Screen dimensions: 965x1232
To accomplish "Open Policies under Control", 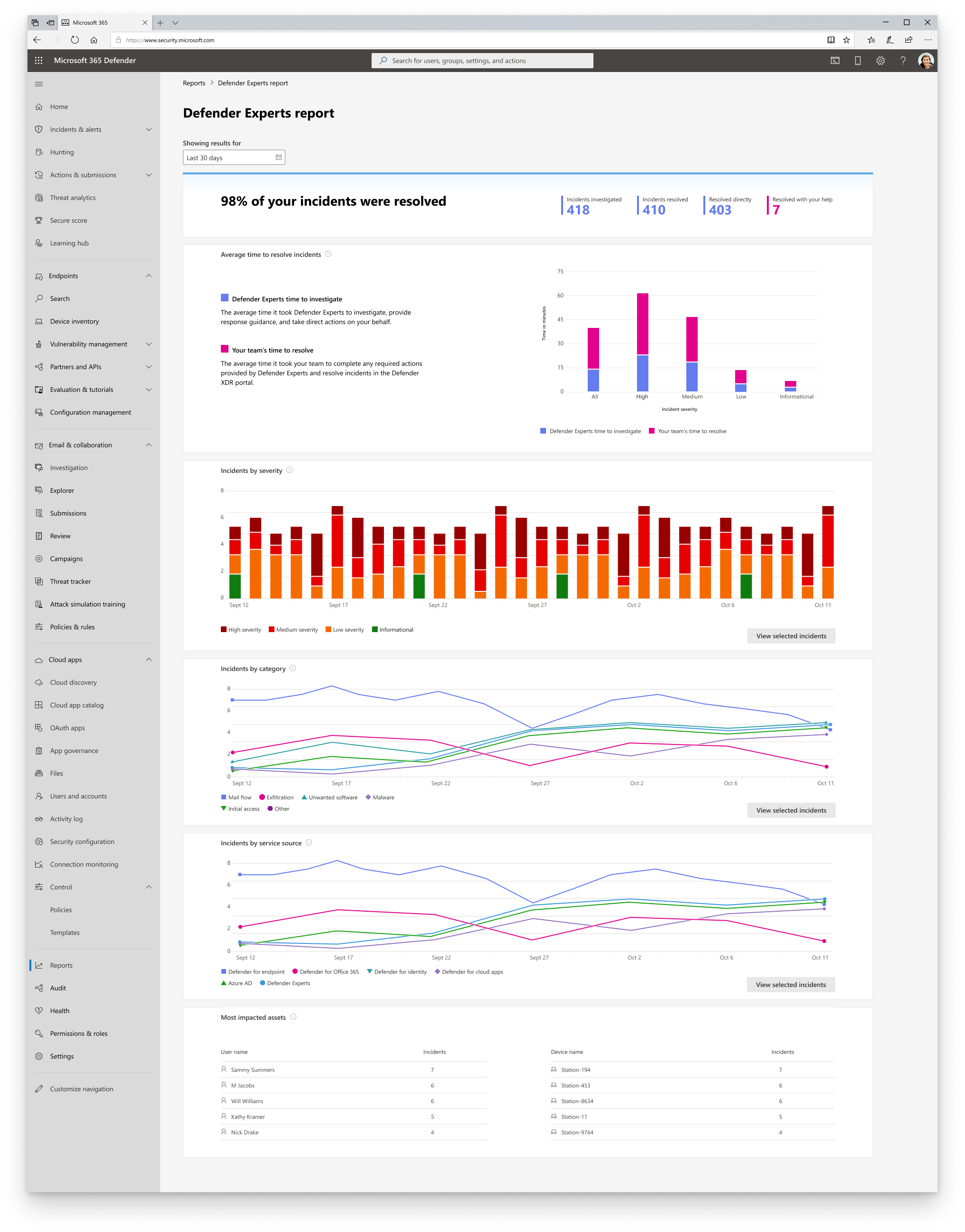I will [x=61, y=909].
